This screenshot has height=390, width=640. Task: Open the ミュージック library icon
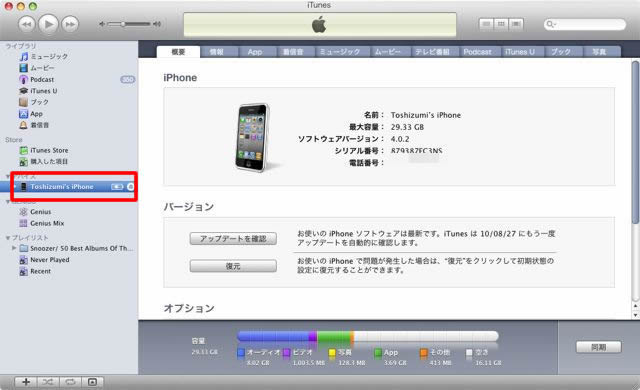coord(24,56)
